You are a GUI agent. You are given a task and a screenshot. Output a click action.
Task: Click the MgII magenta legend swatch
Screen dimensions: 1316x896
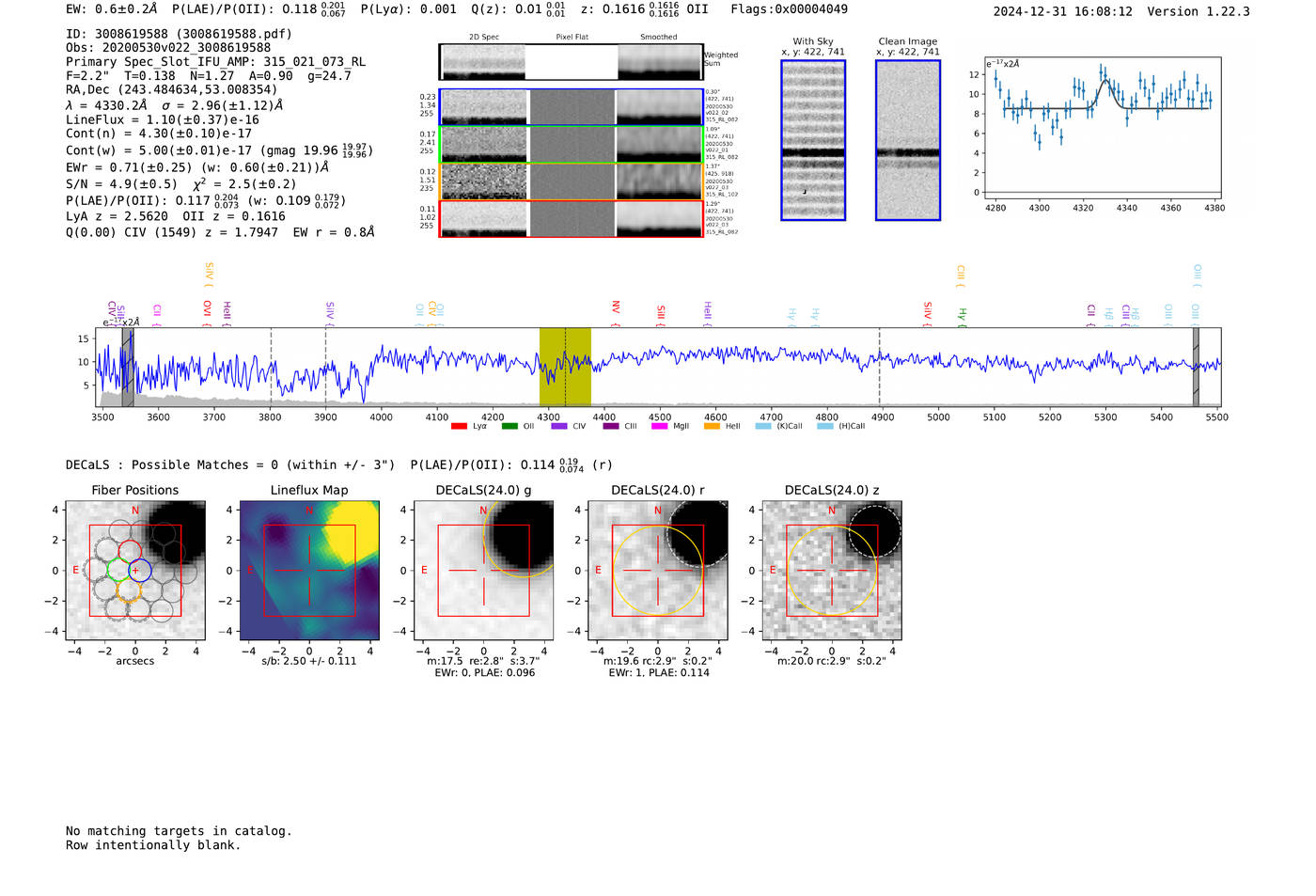(660, 426)
